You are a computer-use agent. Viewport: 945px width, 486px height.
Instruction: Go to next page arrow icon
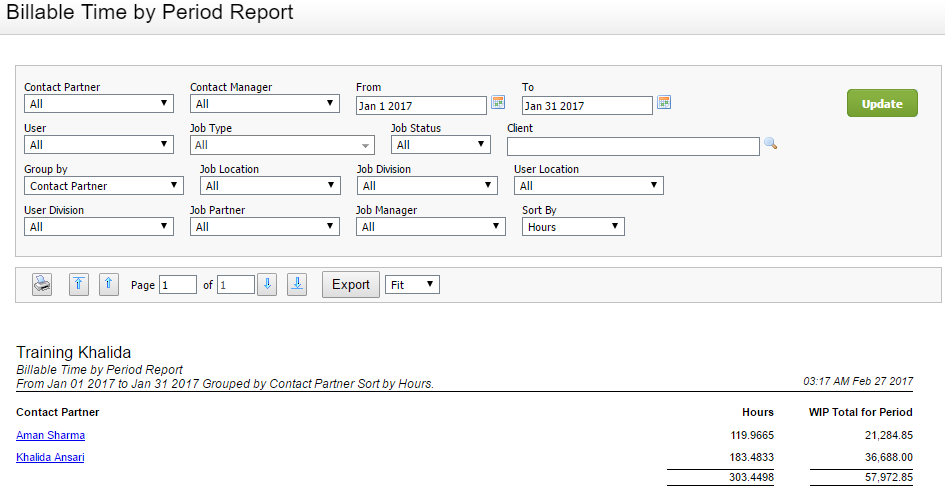(x=267, y=284)
